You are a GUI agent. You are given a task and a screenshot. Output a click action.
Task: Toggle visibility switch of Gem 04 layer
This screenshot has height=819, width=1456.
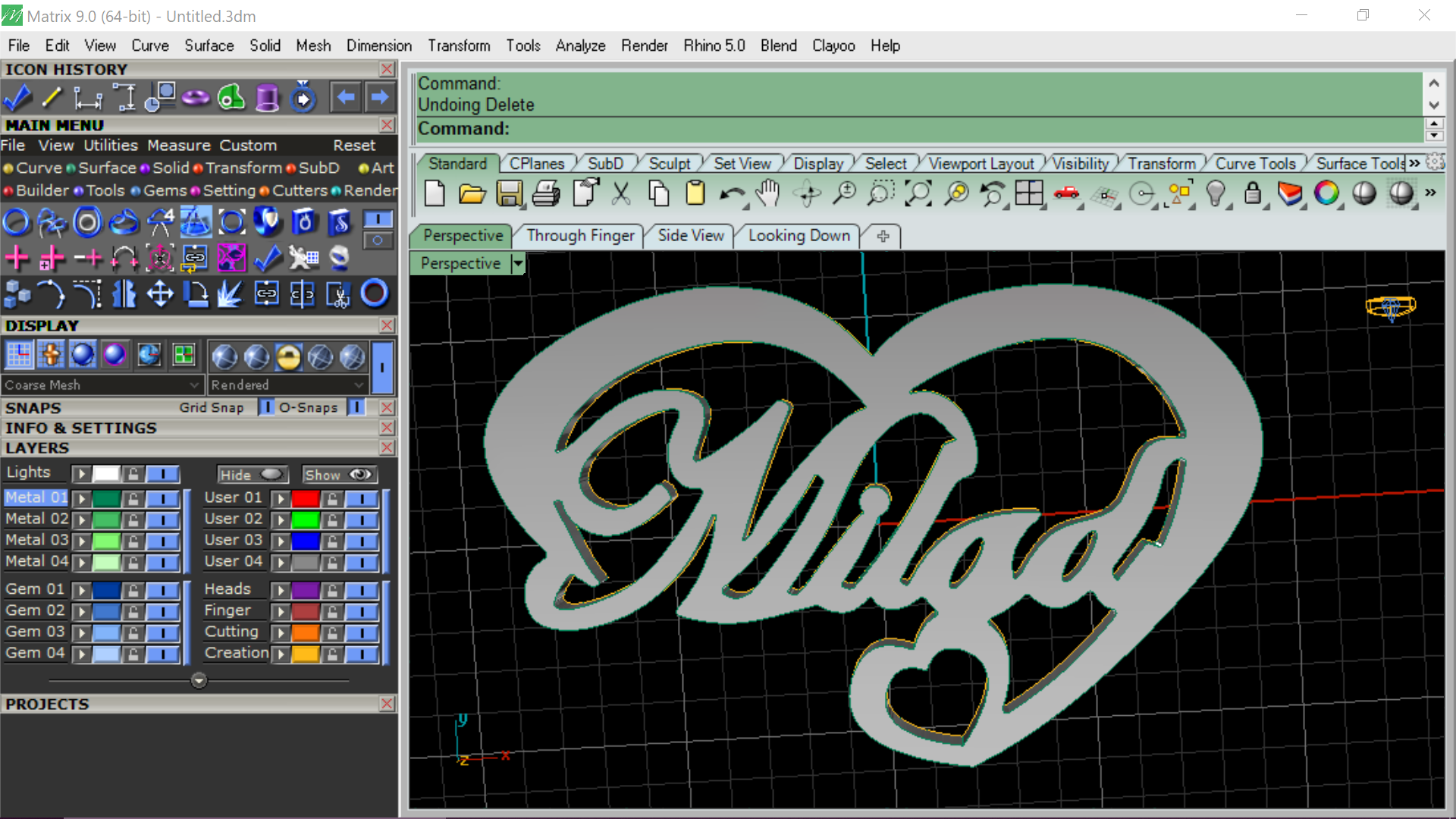point(162,654)
